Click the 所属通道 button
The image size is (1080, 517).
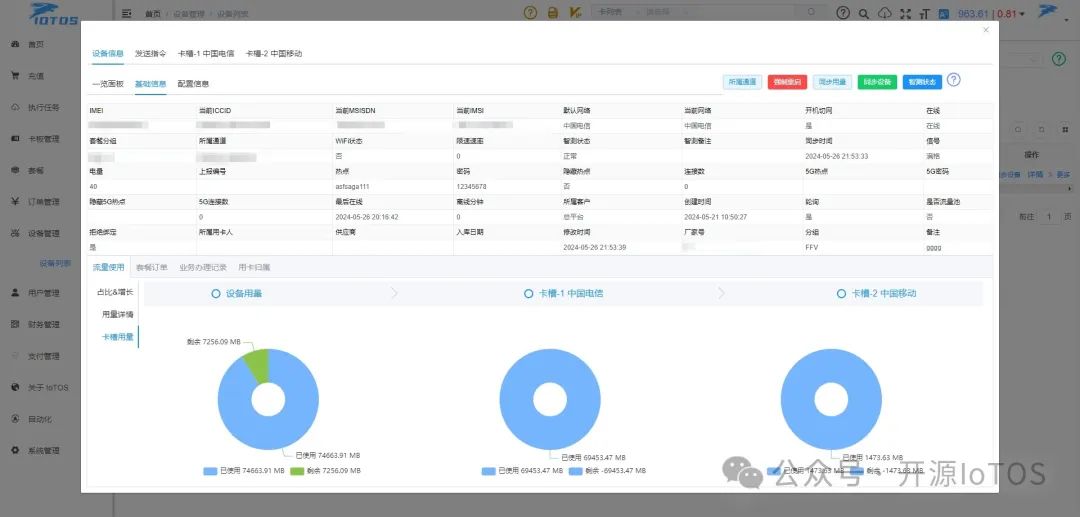point(742,82)
